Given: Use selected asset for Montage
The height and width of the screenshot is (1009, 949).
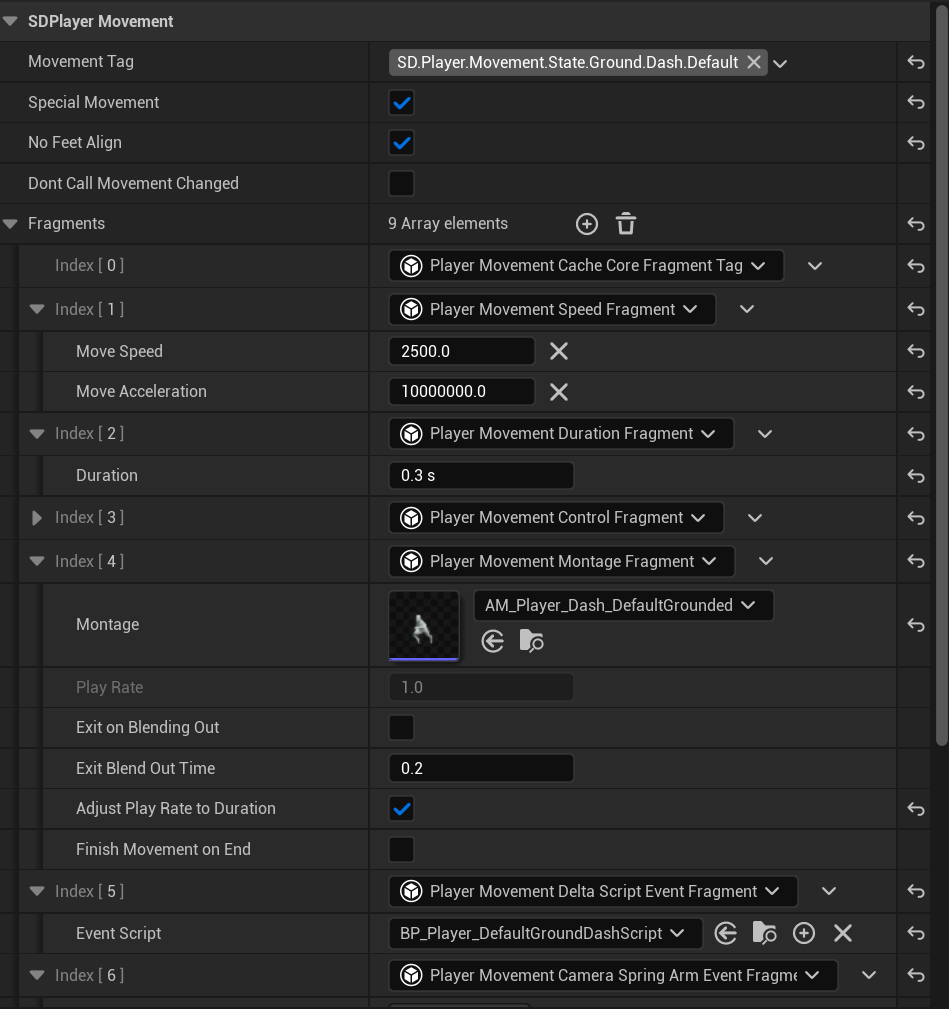Looking at the screenshot, I should pyautogui.click(x=493, y=641).
